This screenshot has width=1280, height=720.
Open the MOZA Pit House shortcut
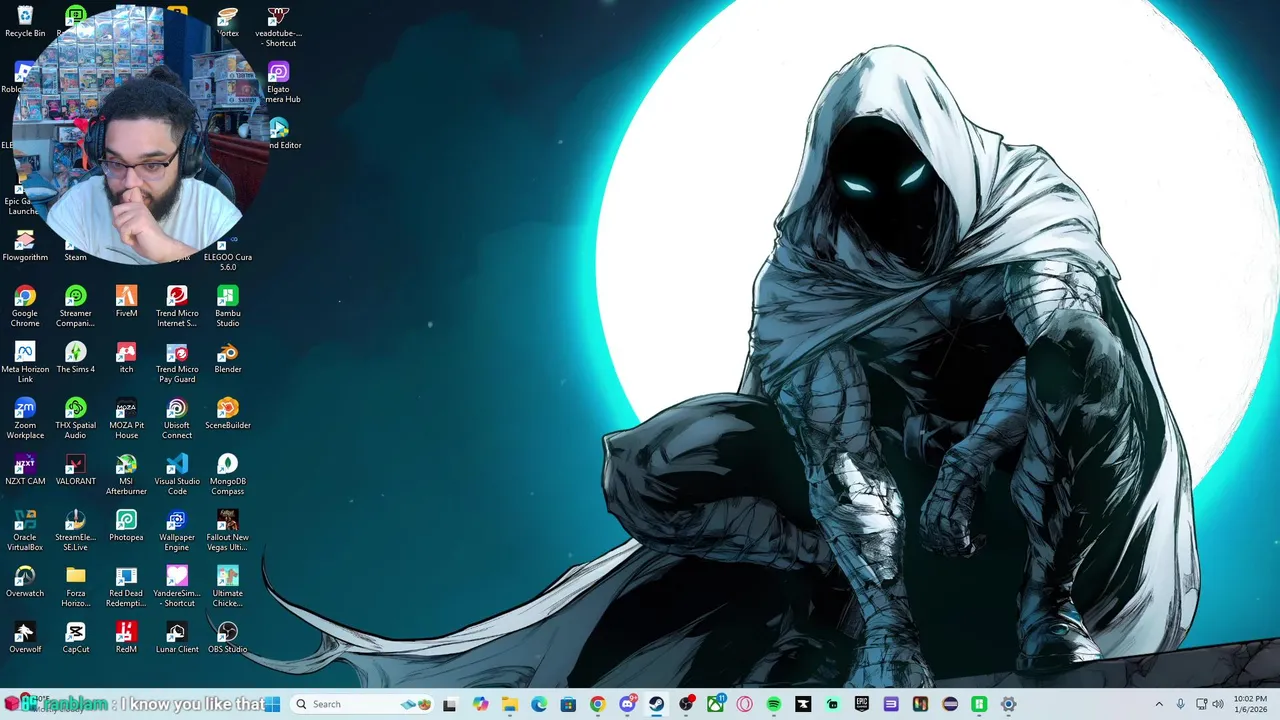pyautogui.click(x=126, y=418)
